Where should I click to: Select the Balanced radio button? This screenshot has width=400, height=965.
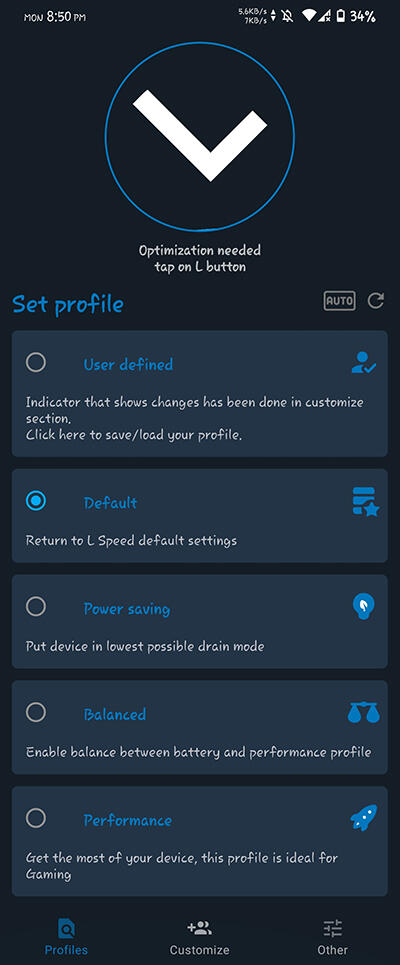click(36, 713)
